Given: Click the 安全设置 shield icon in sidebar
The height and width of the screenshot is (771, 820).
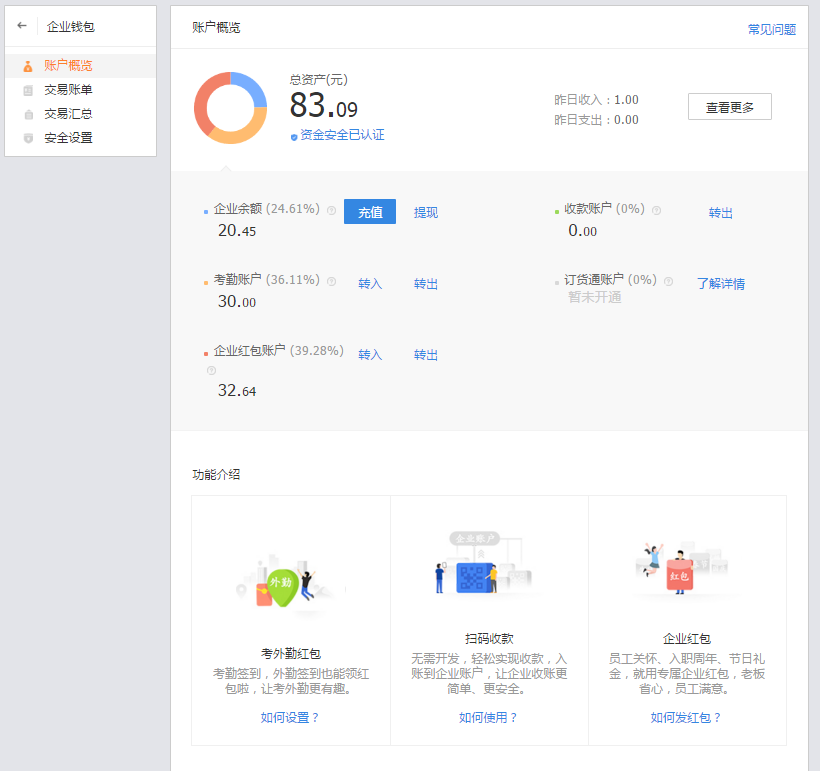Looking at the screenshot, I should coord(28,138).
